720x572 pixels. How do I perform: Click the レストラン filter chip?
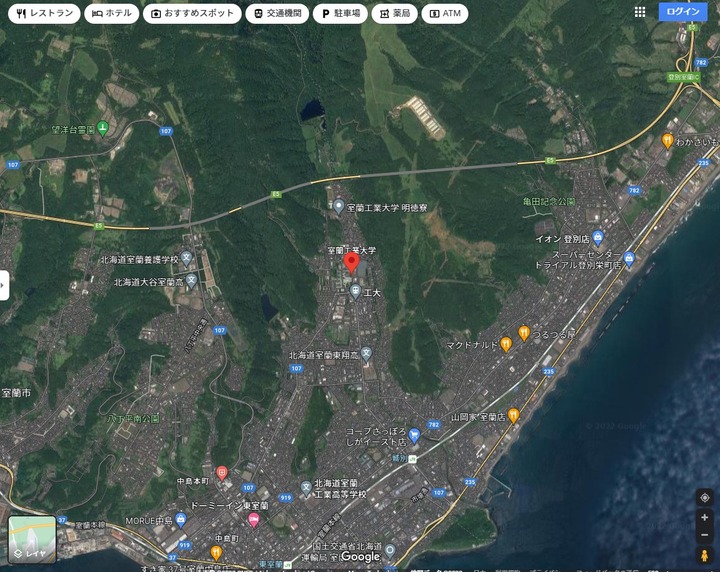point(44,13)
